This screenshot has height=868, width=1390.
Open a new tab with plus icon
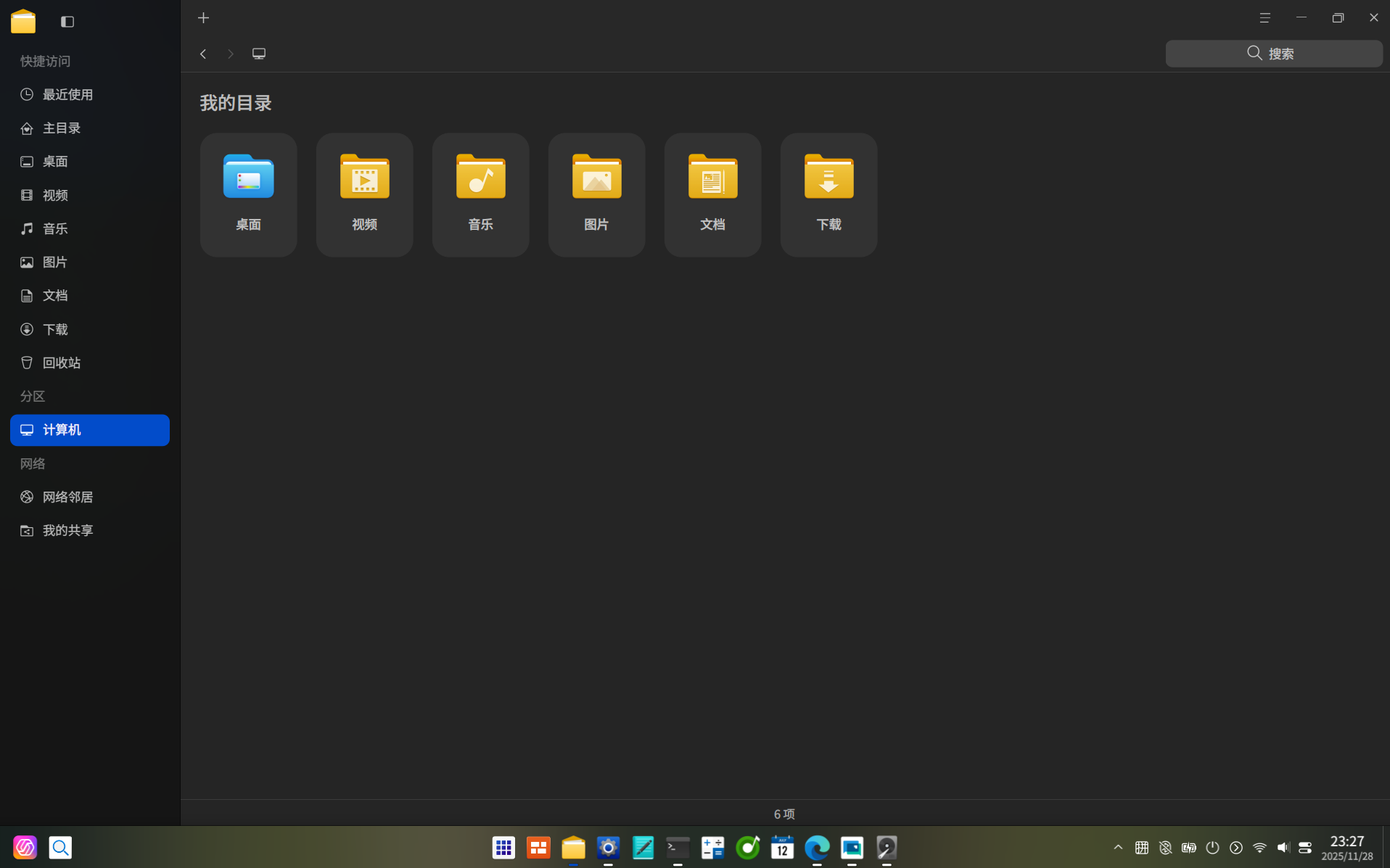204,18
